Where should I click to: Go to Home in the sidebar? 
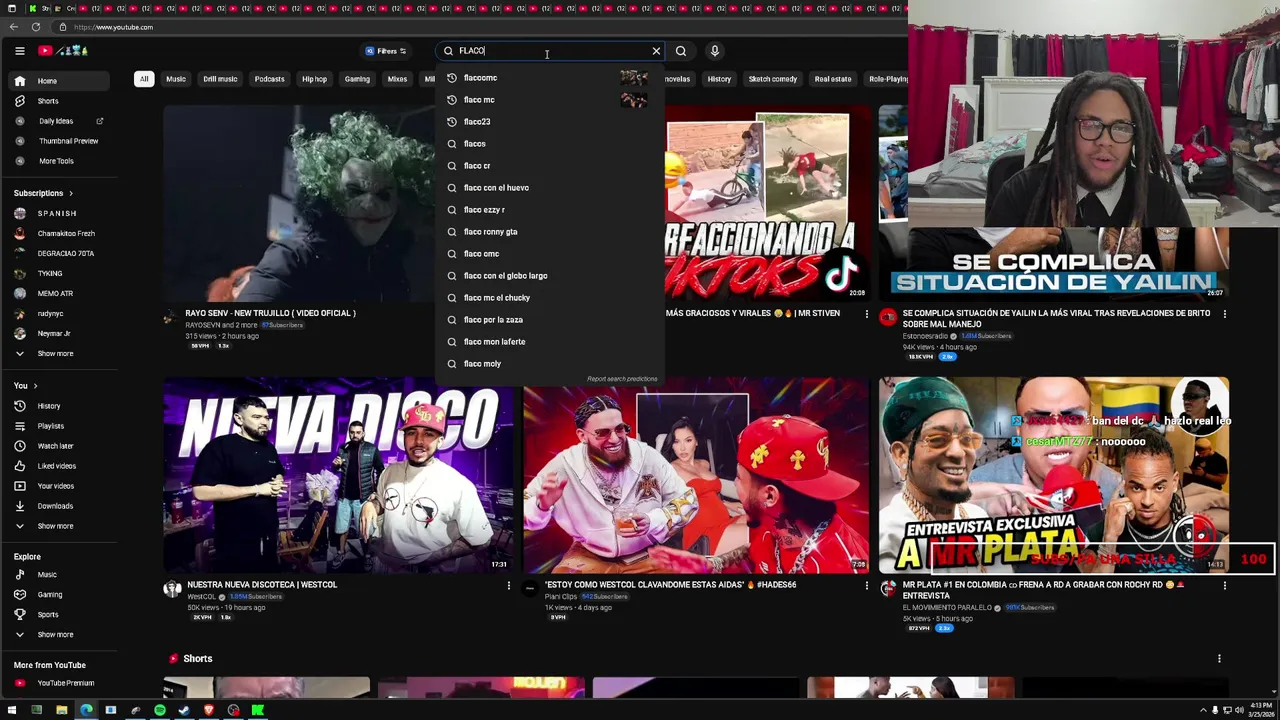click(x=61, y=81)
